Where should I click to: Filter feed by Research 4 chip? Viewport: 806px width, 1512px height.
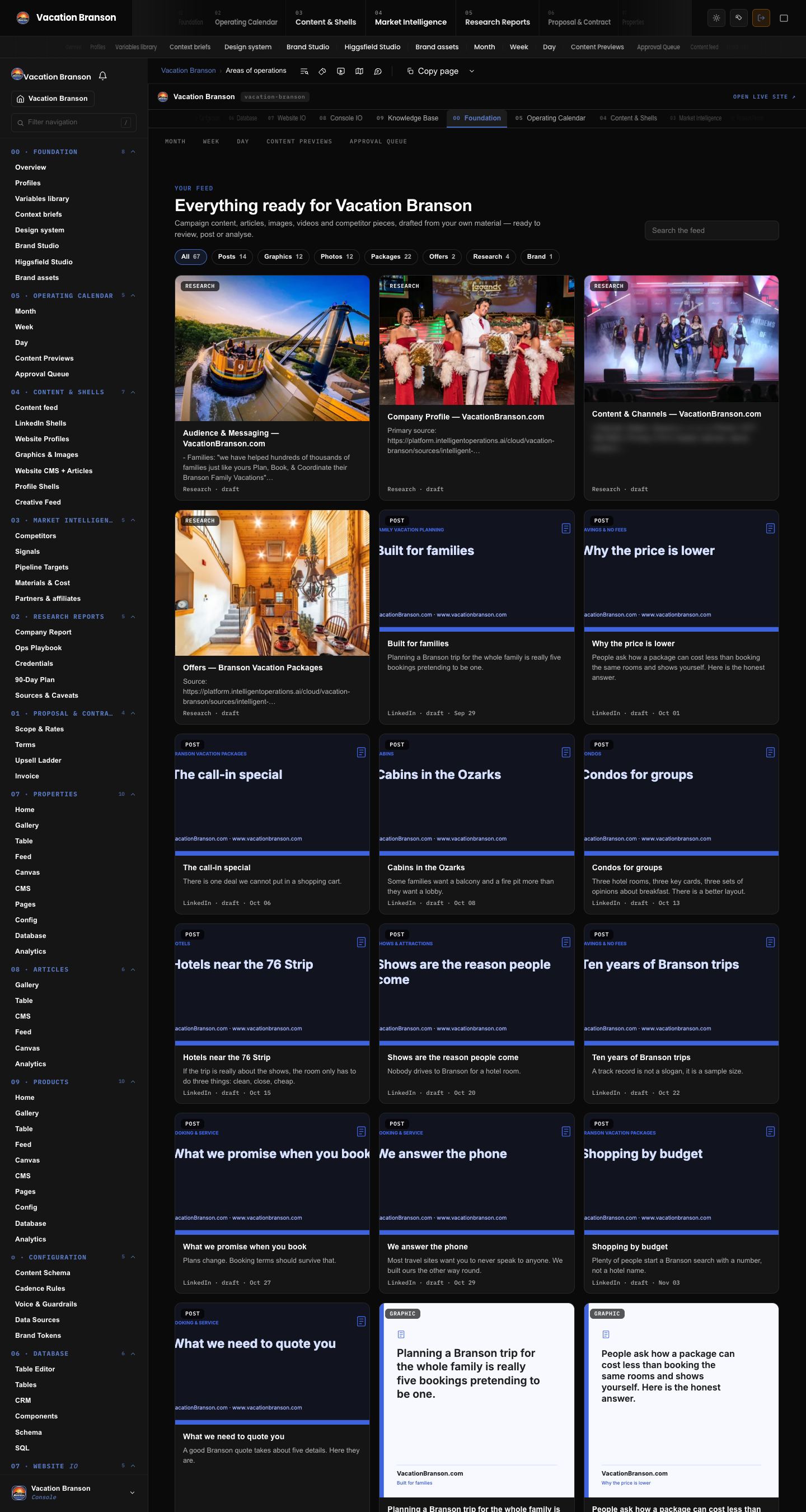point(491,256)
